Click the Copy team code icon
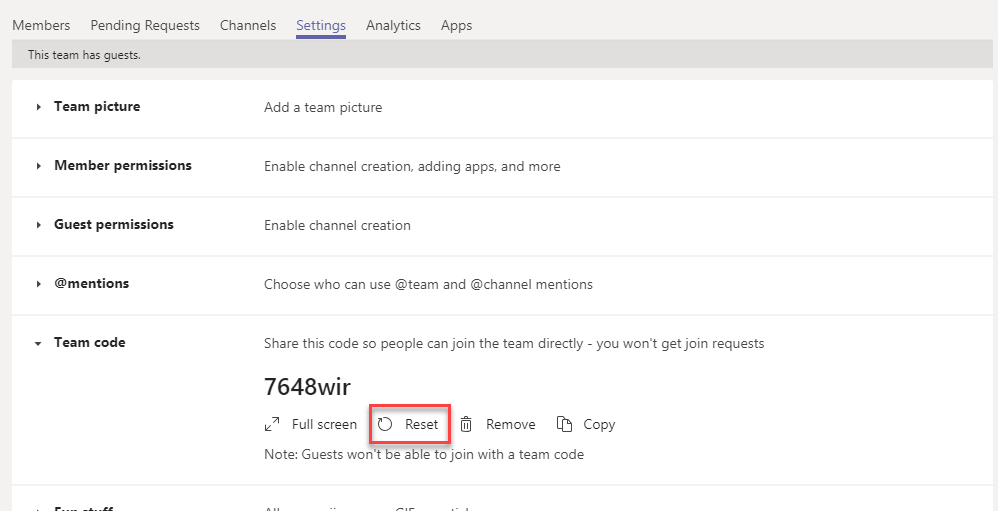Image resolution: width=998 pixels, height=511 pixels. [x=564, y=425]
